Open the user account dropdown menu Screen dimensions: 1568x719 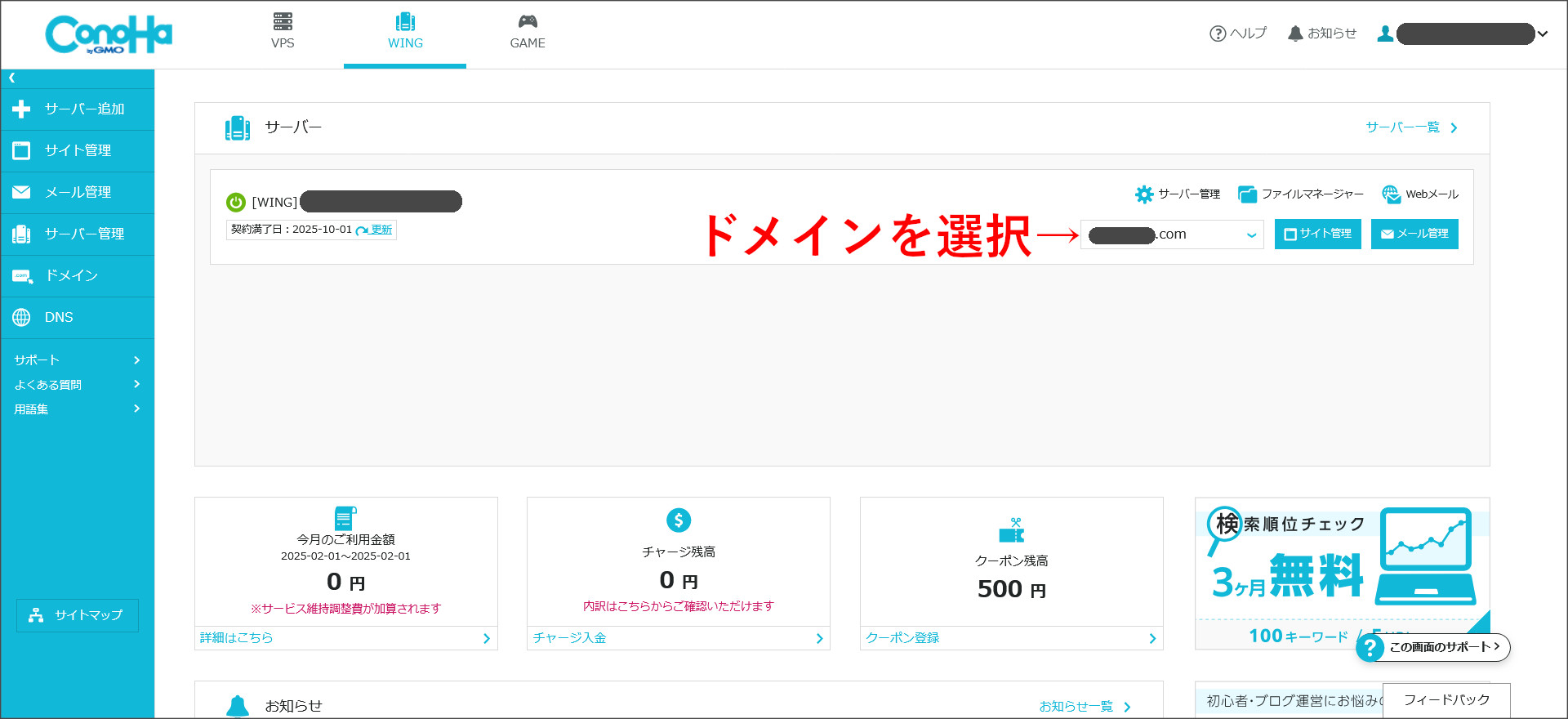[1542, 34]
